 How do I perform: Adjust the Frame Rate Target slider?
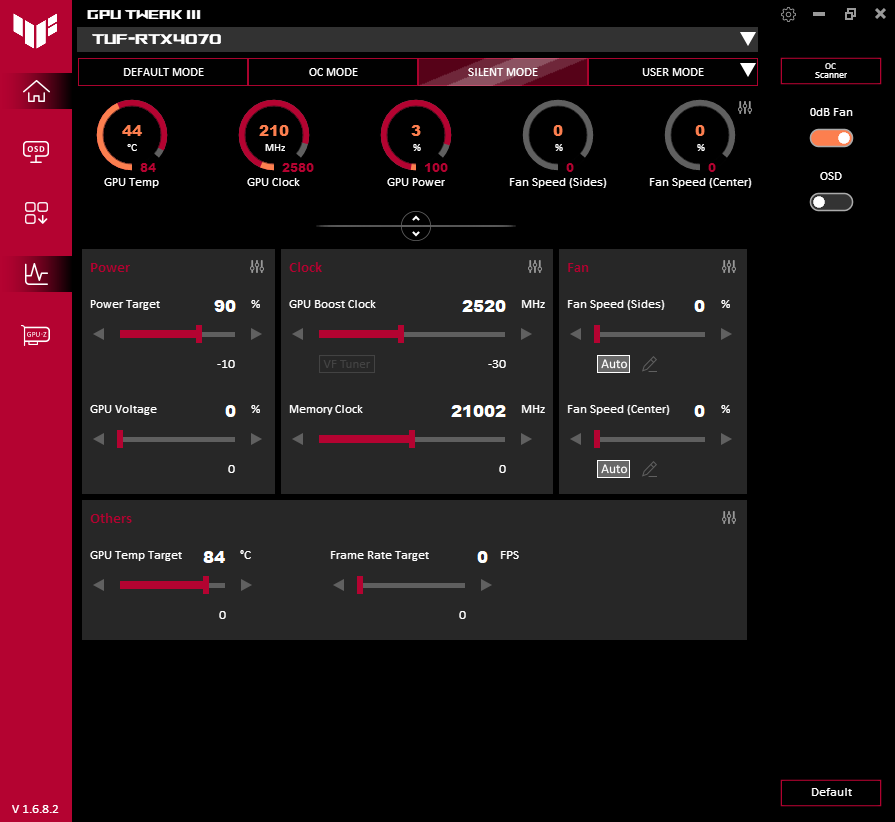[x=412, y=585]
